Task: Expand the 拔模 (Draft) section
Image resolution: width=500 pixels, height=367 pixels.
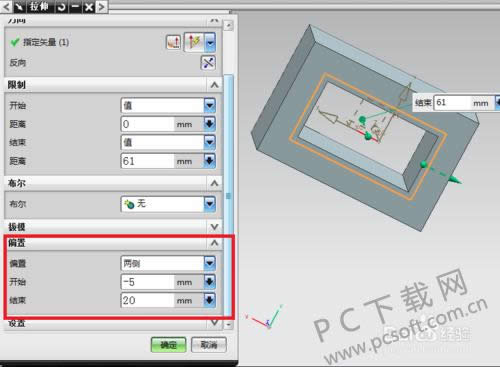Action: coord(214,227)
